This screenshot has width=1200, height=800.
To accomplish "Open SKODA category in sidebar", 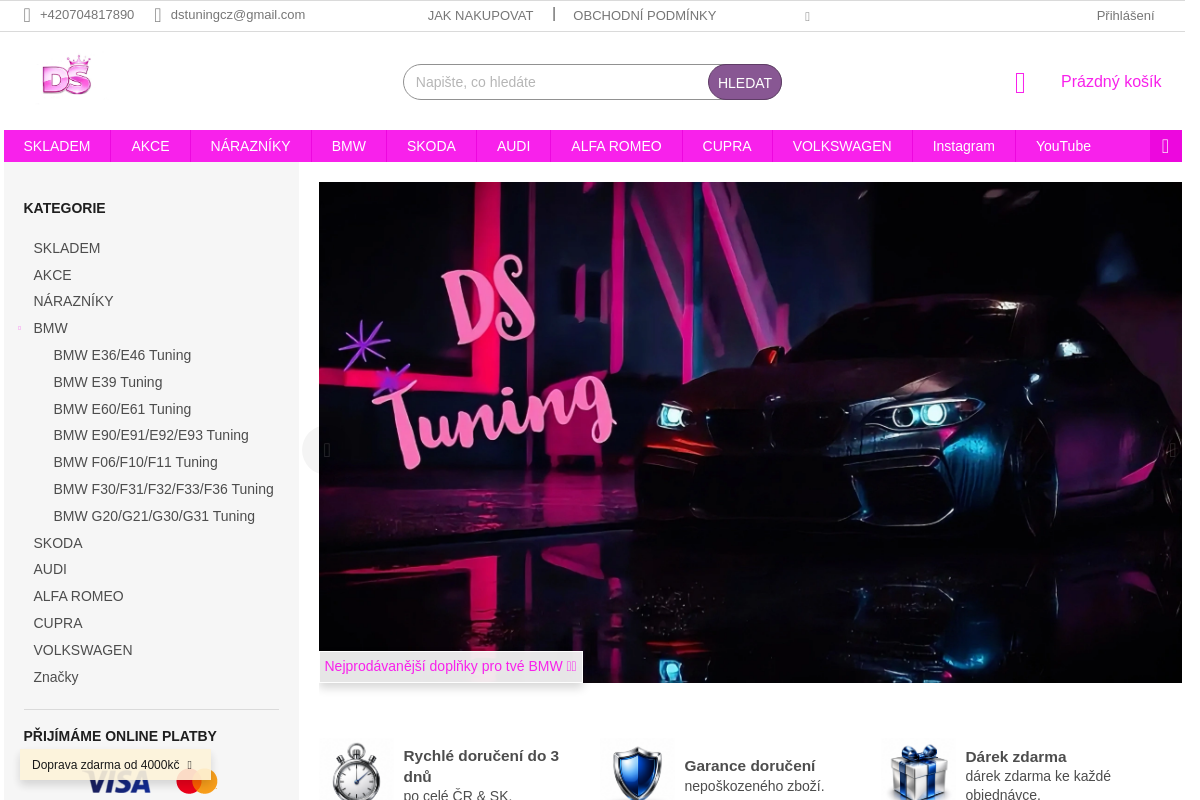I will [58, 543].
